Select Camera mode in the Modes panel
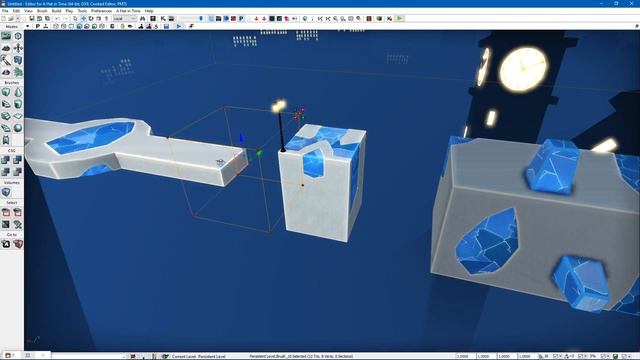 point(6,36)
